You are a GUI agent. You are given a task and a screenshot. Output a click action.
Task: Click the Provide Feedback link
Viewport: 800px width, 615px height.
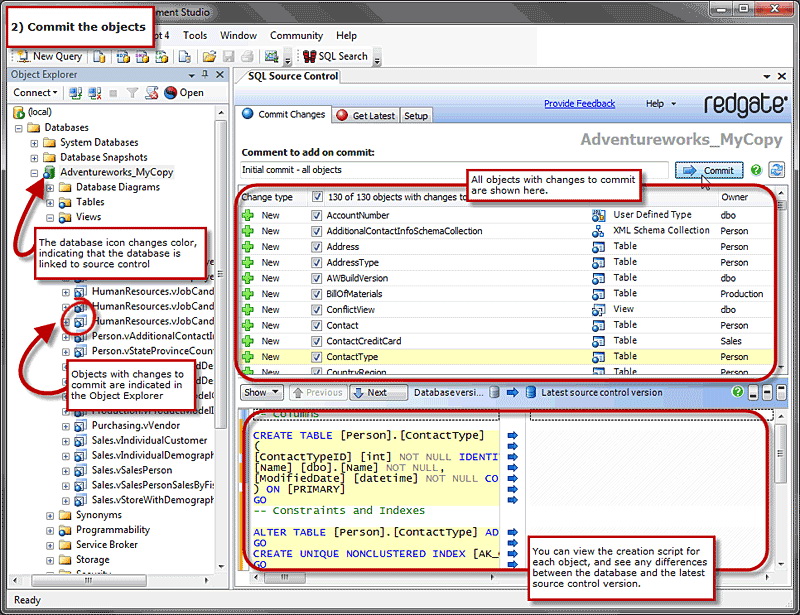(579, 104)
